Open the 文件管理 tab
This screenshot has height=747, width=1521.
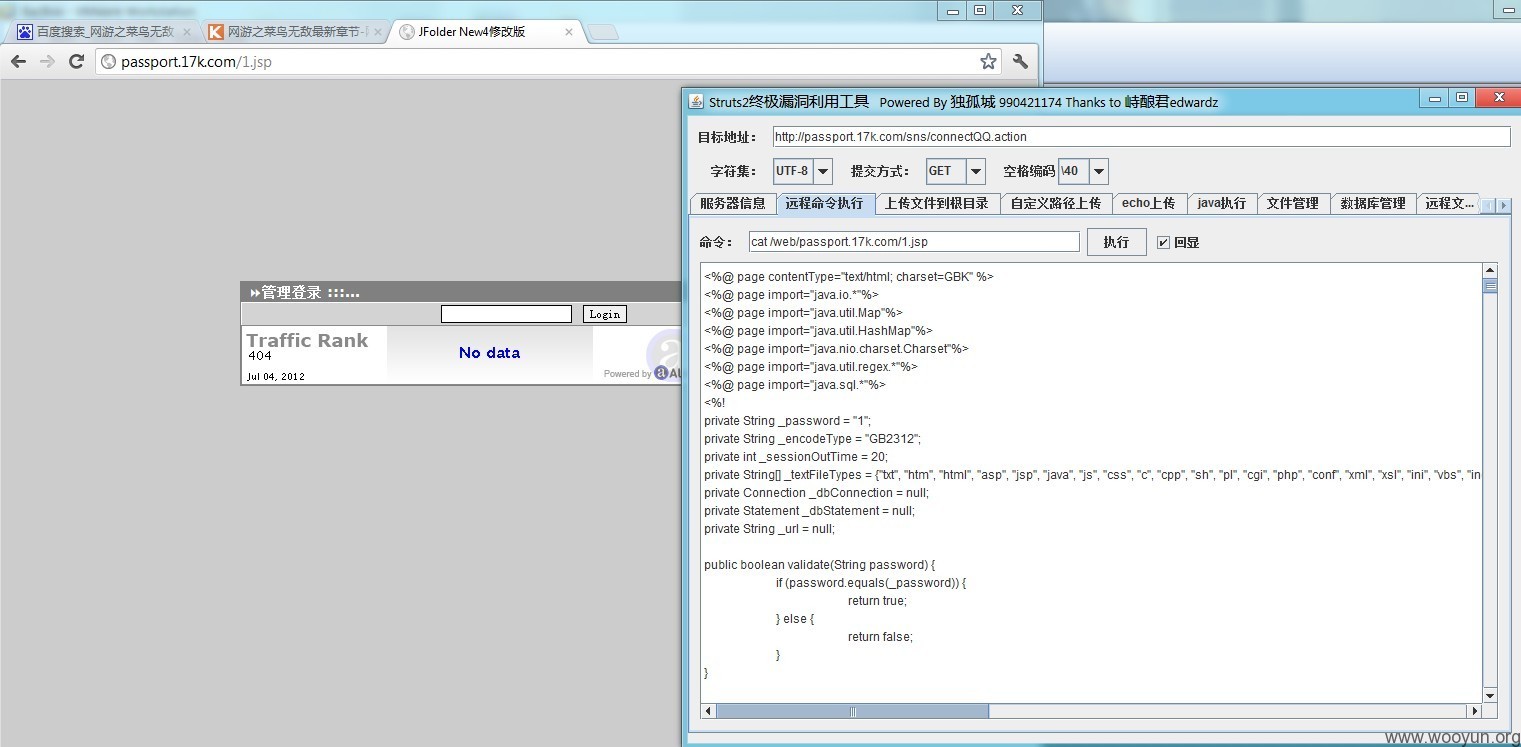coord(1293,203)
